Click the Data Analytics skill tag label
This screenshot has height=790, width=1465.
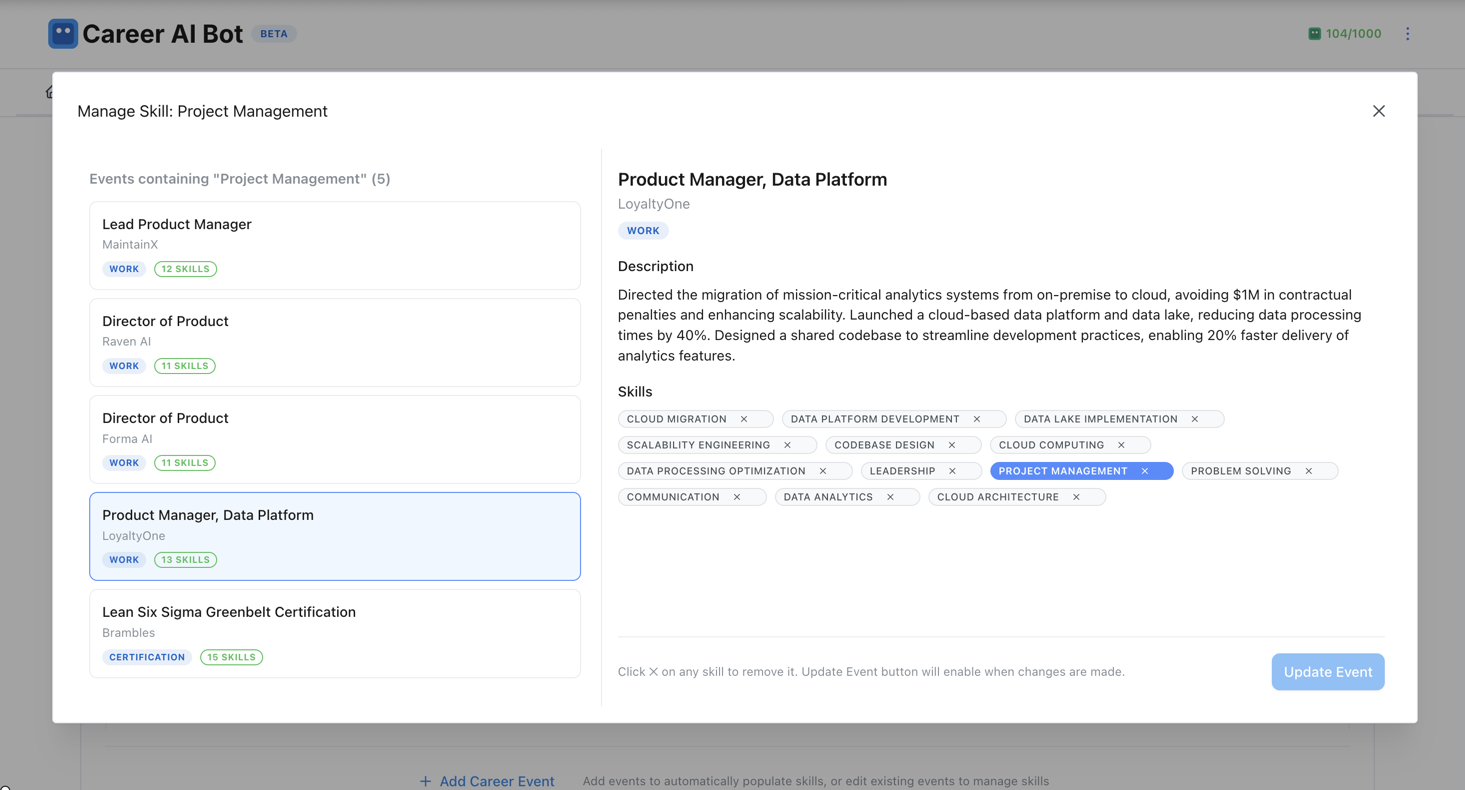tap(828, 497)
